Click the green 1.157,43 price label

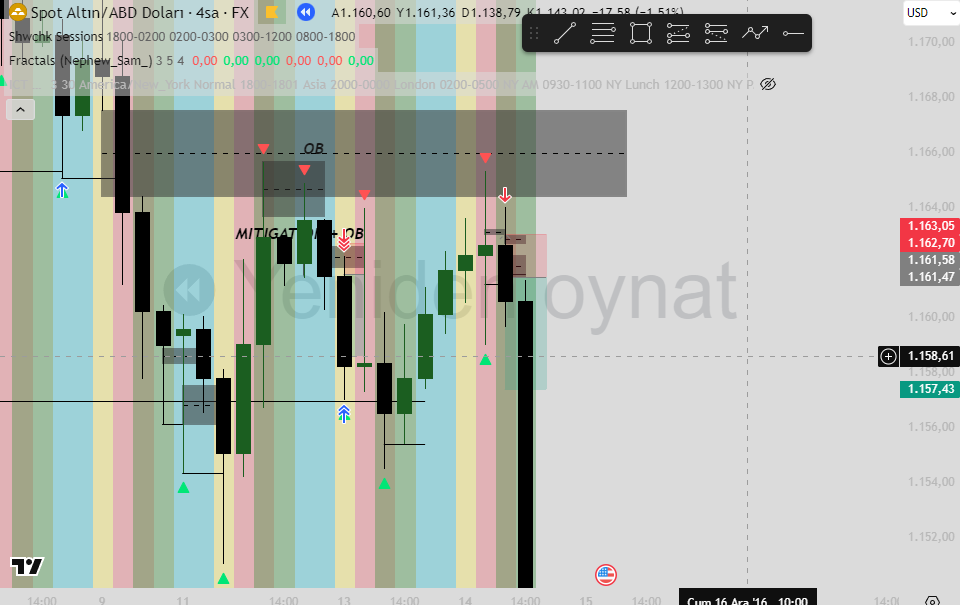click(930, 389)
